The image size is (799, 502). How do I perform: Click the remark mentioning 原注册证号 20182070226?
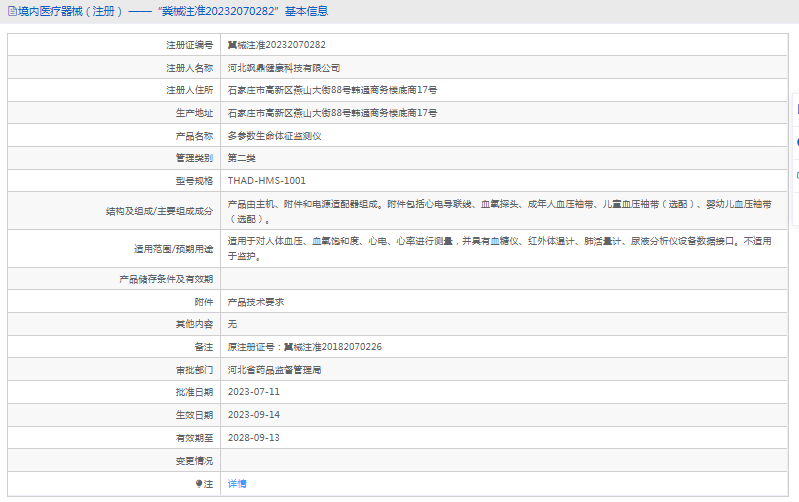click(305, 347)
